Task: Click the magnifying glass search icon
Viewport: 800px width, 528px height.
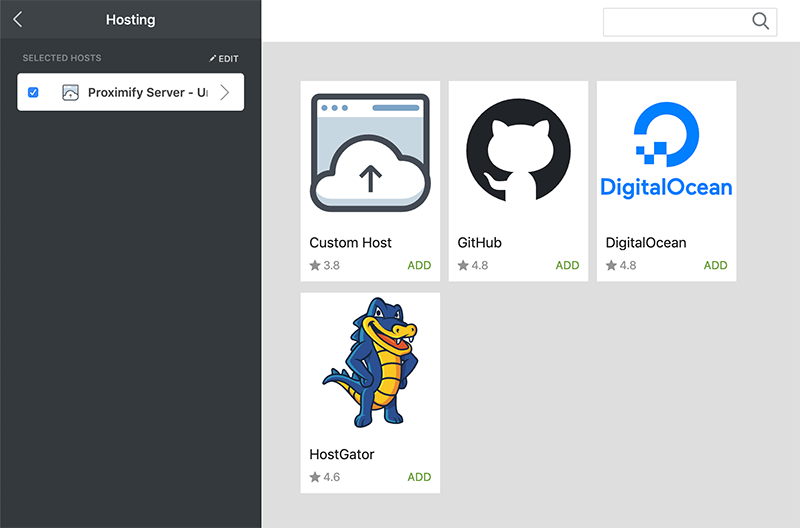Action: coord(761,22)
